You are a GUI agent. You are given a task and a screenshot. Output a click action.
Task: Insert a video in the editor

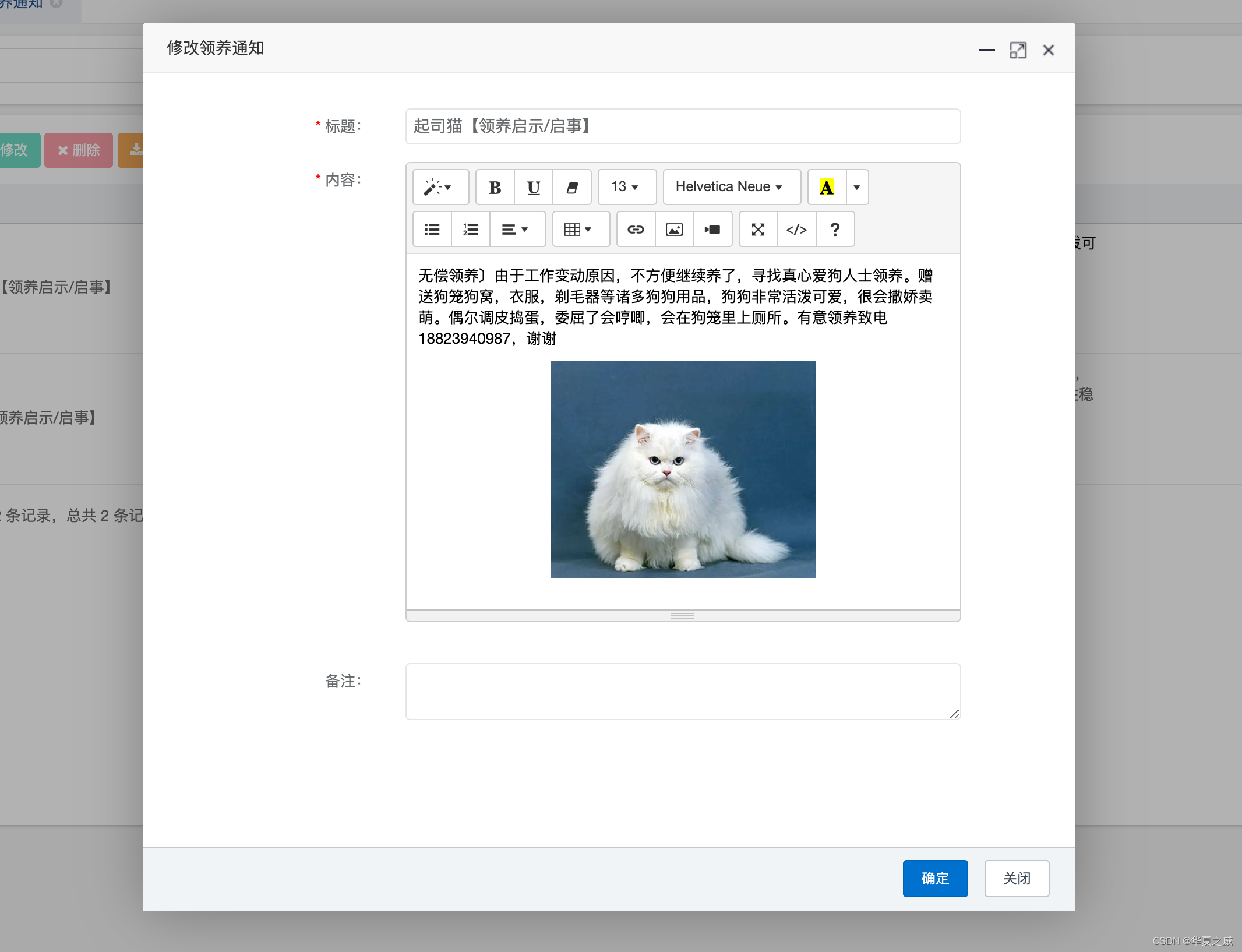[x=713, y=229]
